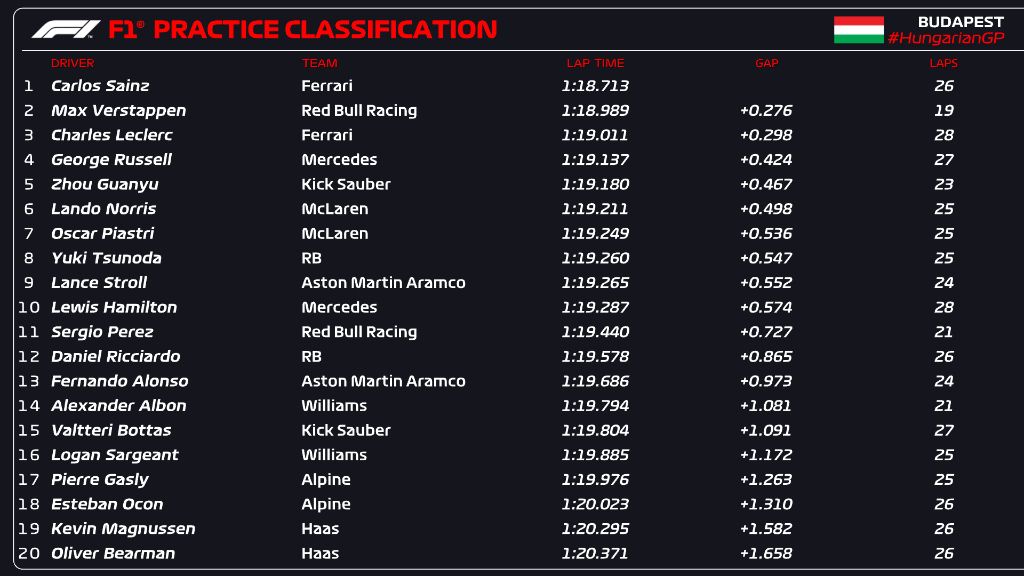Screen dimensions: 1024x576
Task: Click the DRIVER column header
Action: point(72,63)
